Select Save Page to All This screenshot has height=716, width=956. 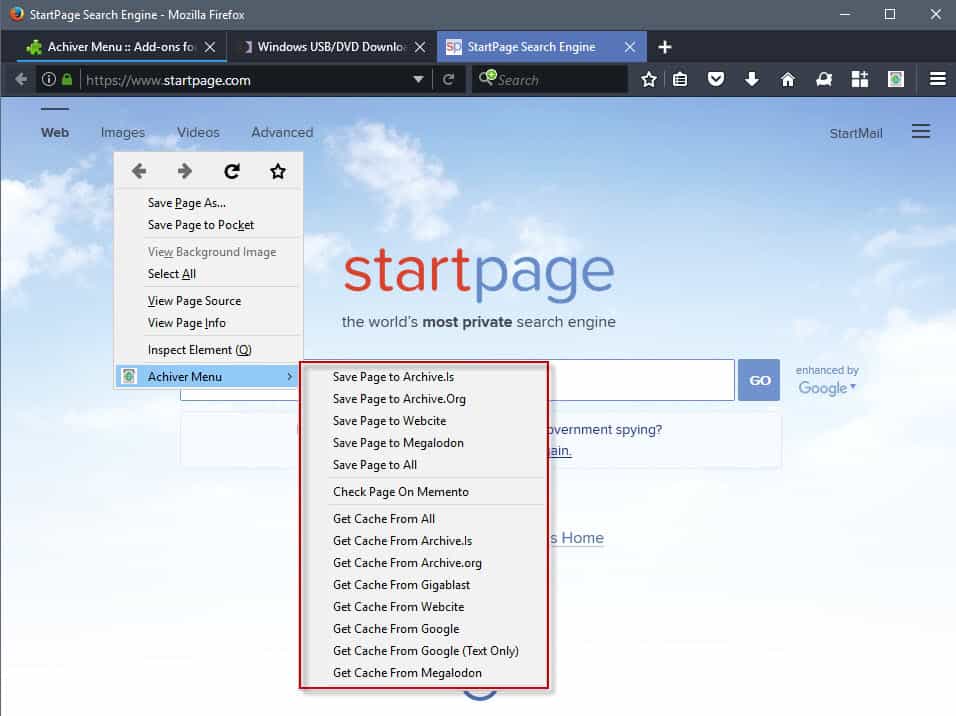424,465
